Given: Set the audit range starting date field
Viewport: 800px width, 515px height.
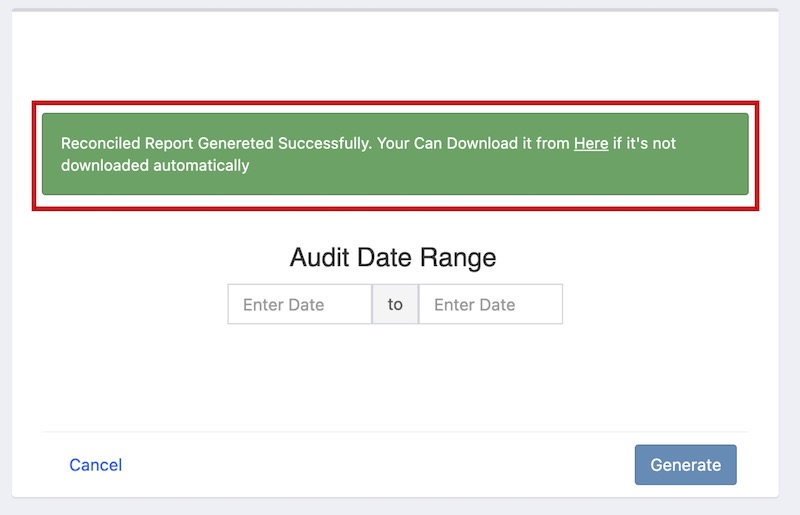Looking at the screenshot, I should coord(299,305).
